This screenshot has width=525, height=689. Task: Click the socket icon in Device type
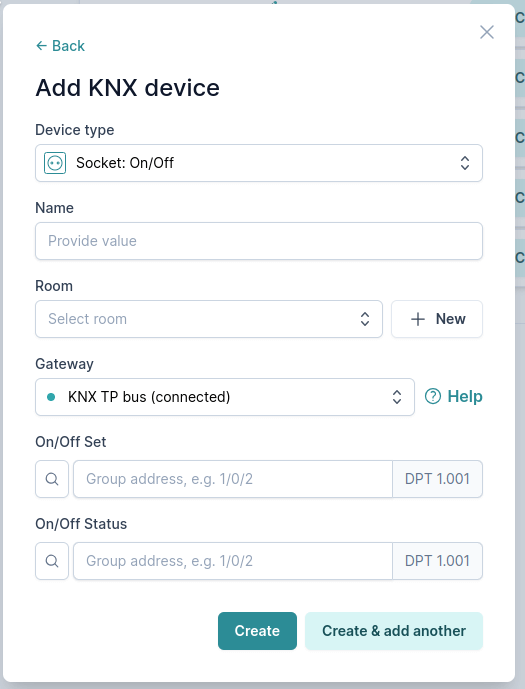click(55, 163)
